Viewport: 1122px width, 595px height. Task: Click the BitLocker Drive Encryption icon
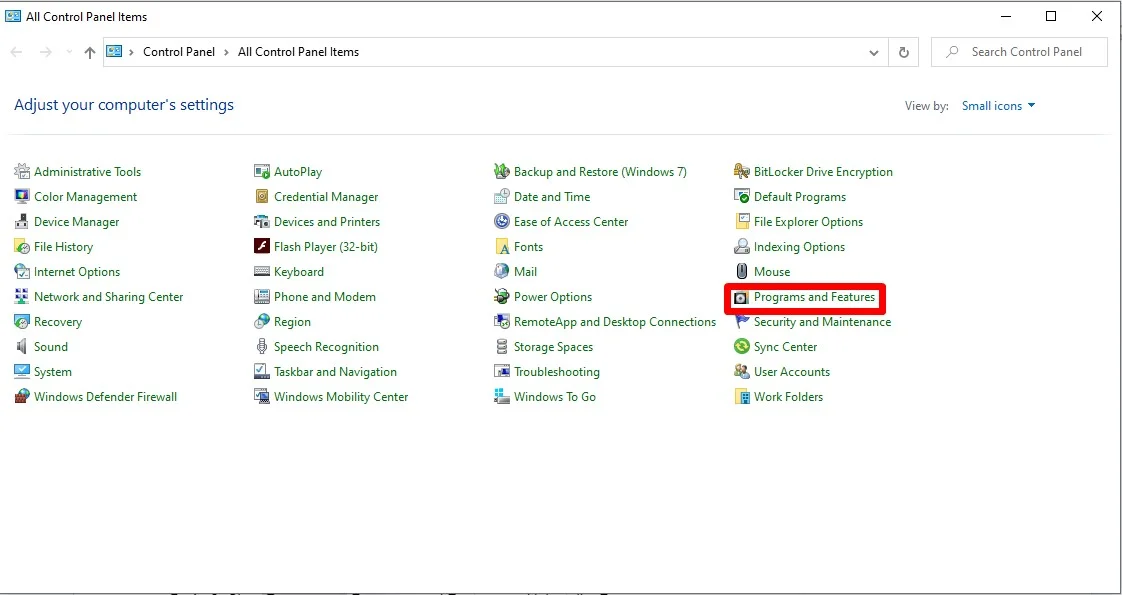(742, 172)
